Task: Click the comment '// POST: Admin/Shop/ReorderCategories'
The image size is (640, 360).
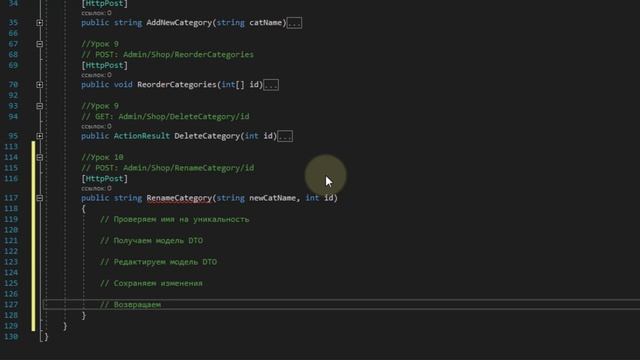Action: tap(167, 55)
